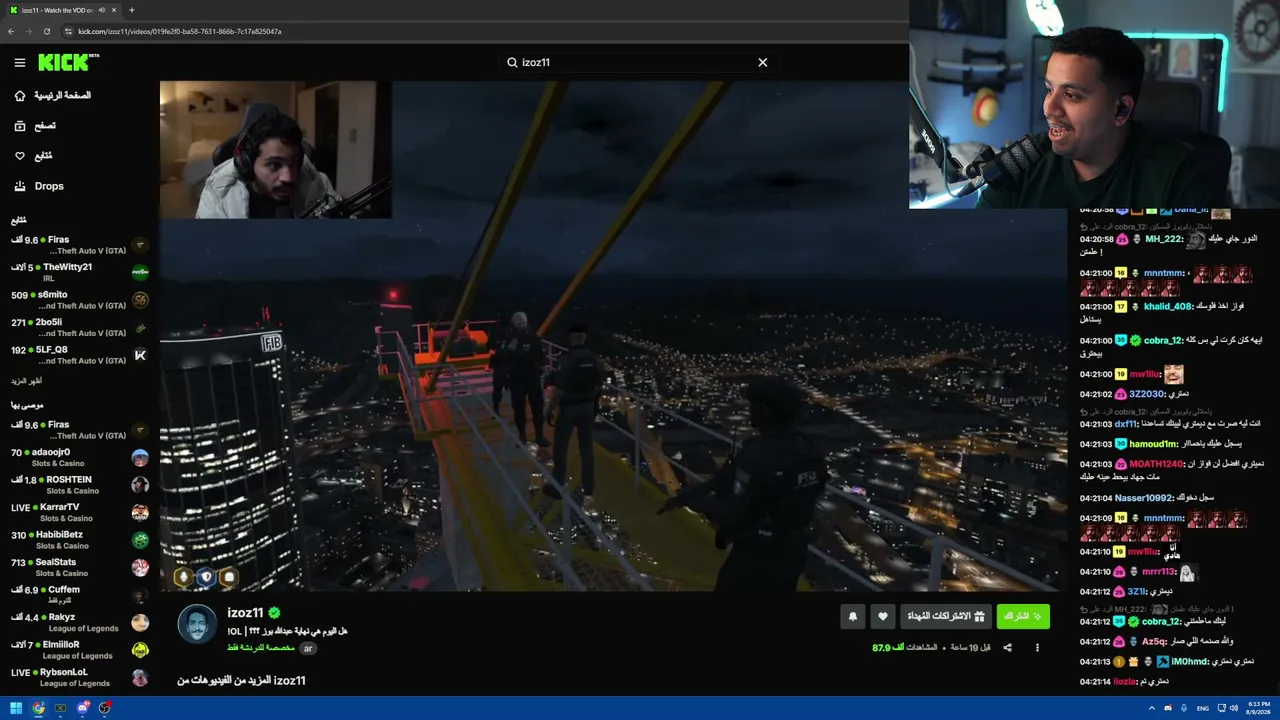This screenshot has width=1280, height=720.
Task: Click the green Subscribe button
Action: [1023, 616]
